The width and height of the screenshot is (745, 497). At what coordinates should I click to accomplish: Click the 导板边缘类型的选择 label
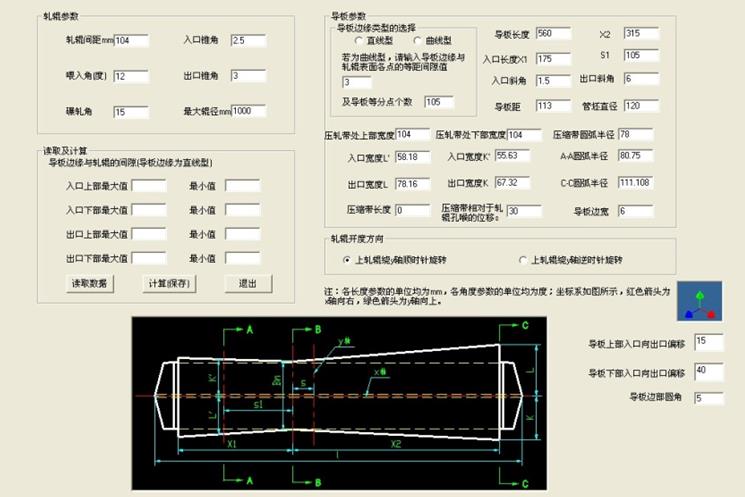pos(376,28)
